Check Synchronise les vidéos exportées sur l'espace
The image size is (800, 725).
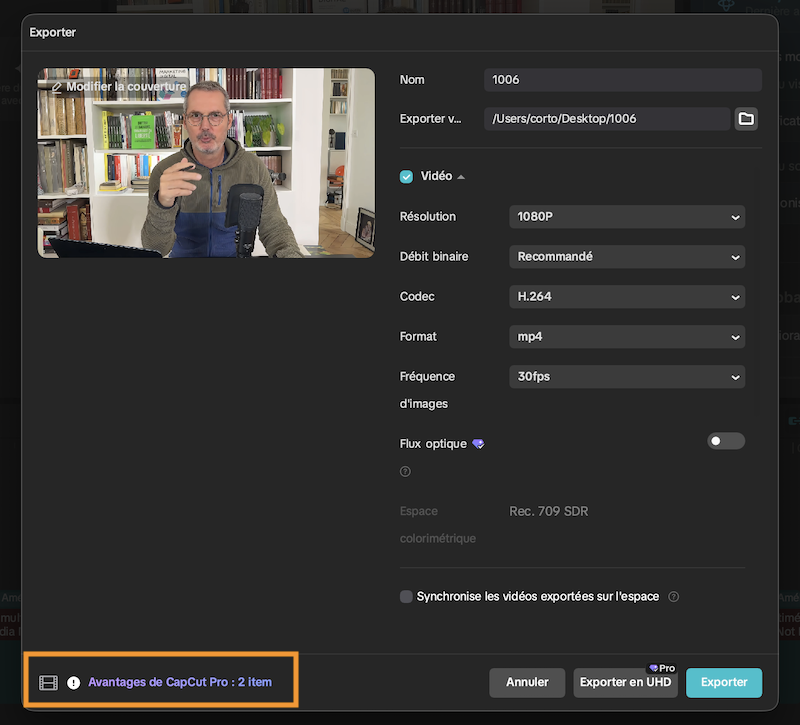[406, 597]
